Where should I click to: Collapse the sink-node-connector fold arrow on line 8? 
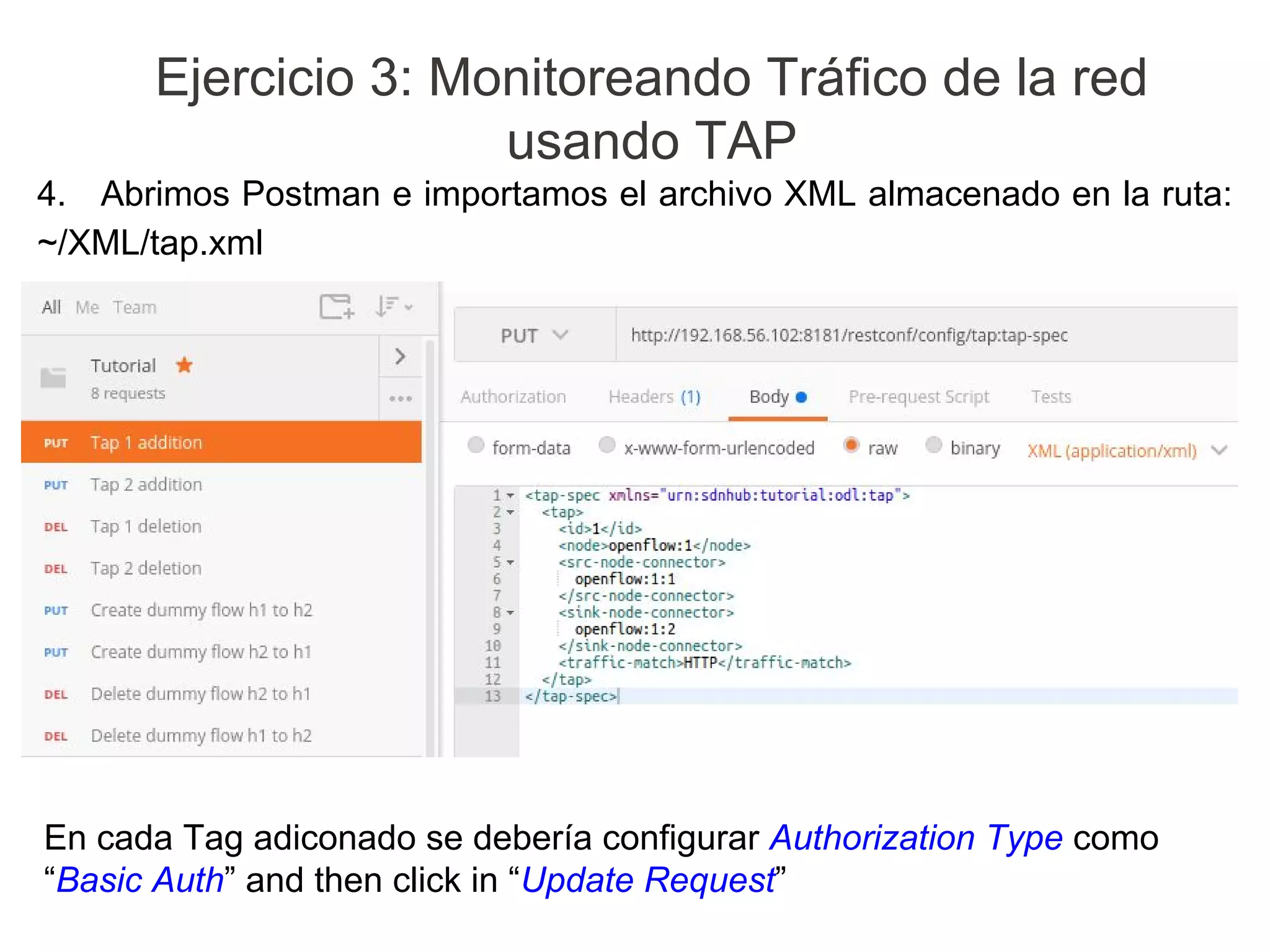click(510, 612)
